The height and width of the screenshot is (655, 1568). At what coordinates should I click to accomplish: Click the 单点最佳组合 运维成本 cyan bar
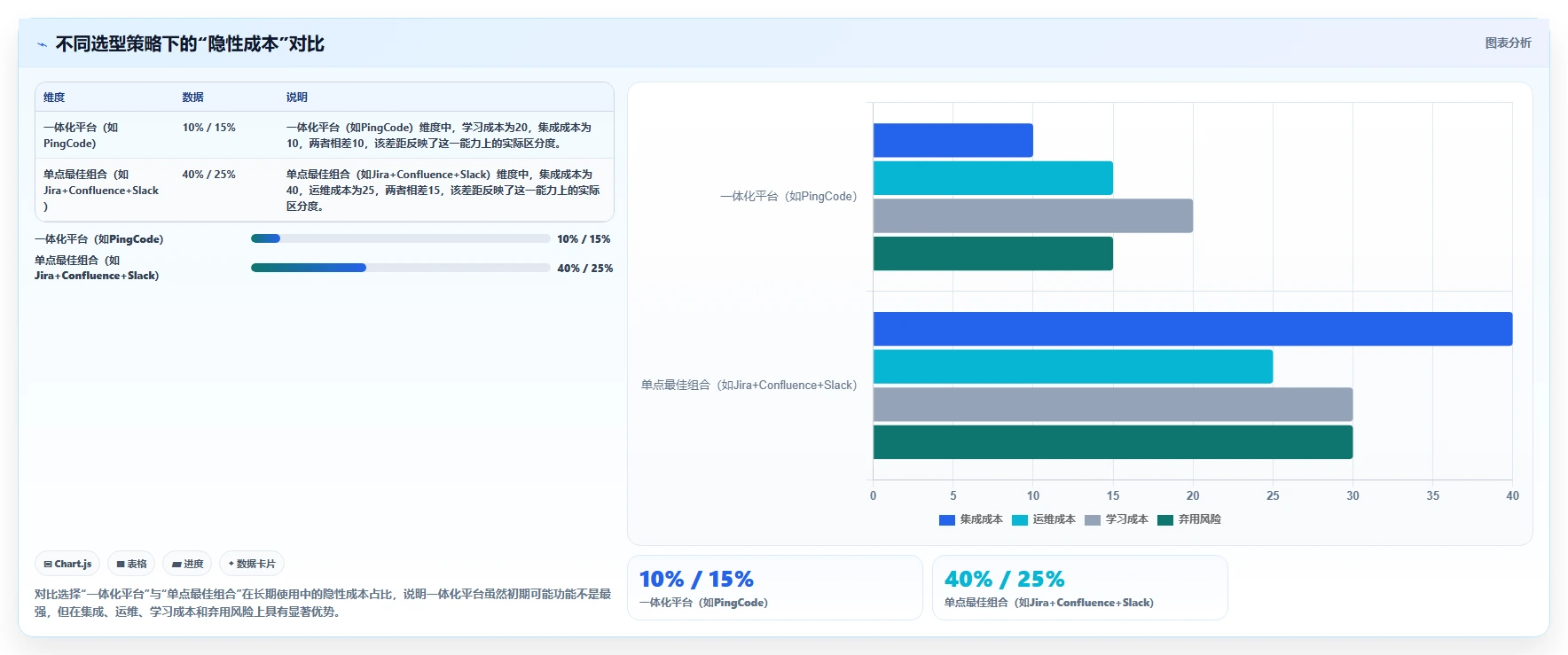[1073, 367]
